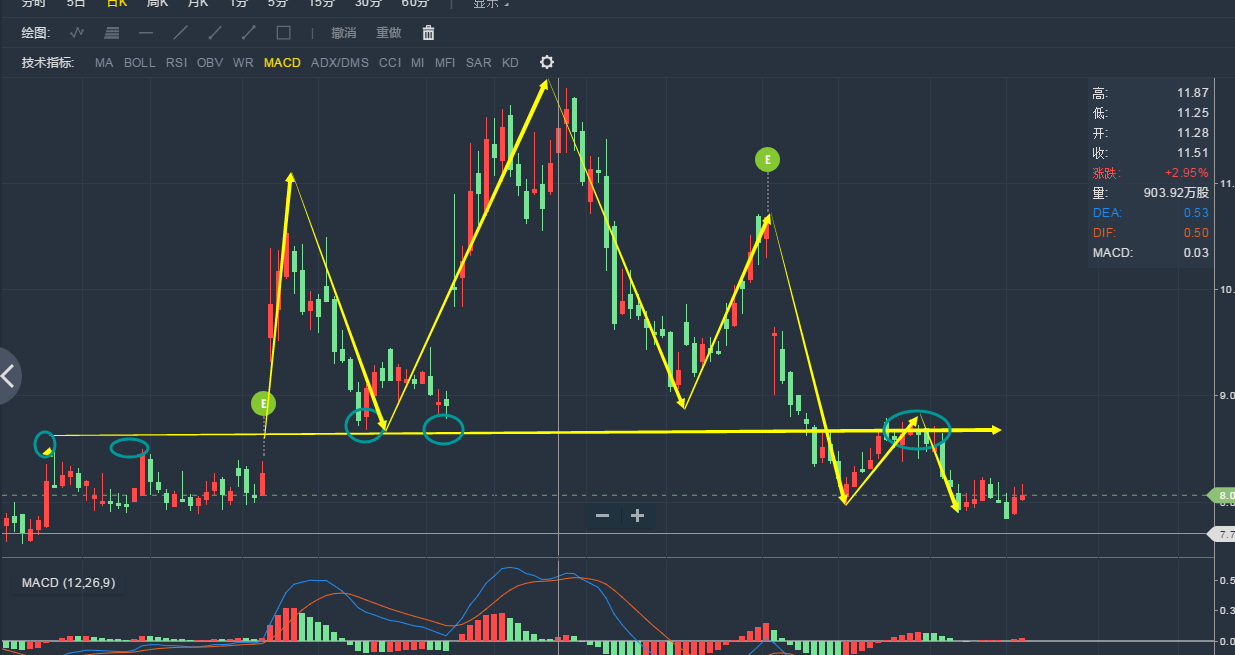Switch to the 15分 interval tab
This screenshot has height=655, width=1235.
tap(321, 3)
